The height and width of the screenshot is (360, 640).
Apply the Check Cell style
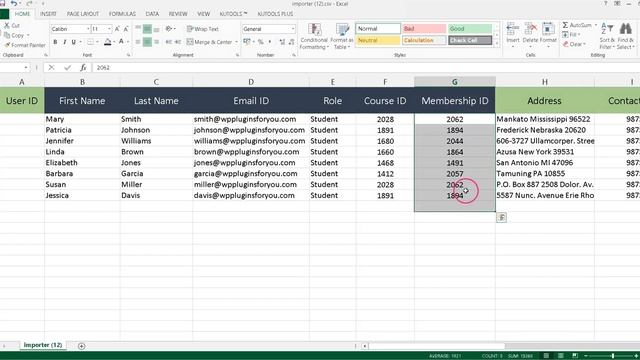tap(470, 40)
